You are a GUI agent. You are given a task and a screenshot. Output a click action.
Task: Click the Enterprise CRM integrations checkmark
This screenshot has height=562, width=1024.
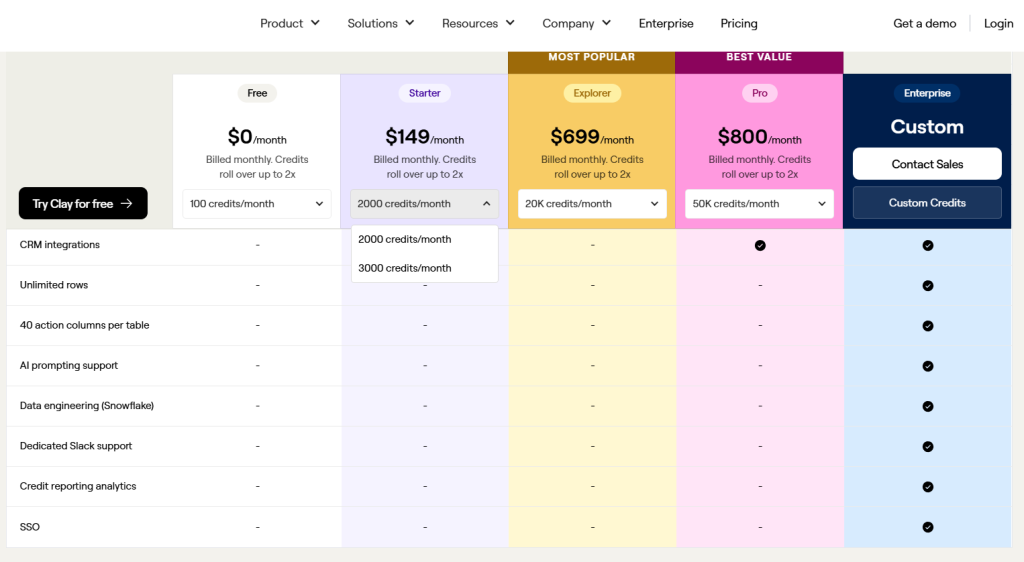[927, 245]
